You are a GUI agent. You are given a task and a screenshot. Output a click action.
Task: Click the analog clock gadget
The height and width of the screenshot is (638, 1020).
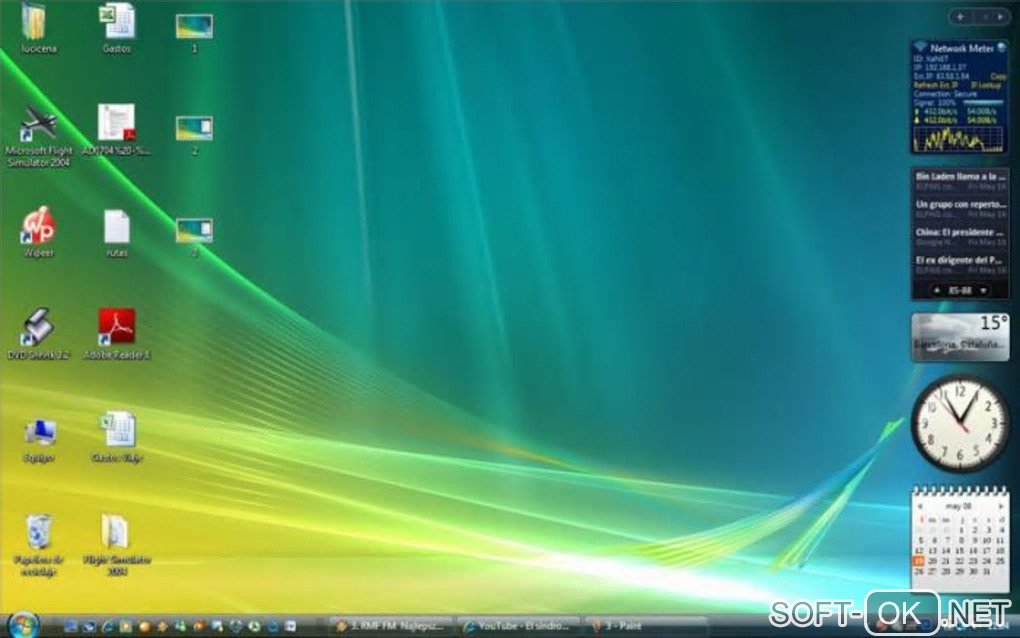click(960, 423)
